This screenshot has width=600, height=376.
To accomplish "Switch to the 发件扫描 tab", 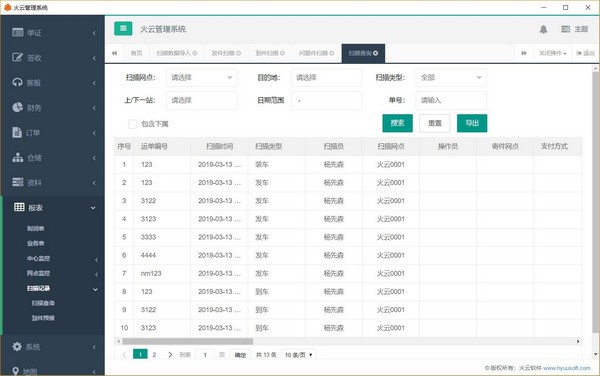I will click(x=223, y=53).
